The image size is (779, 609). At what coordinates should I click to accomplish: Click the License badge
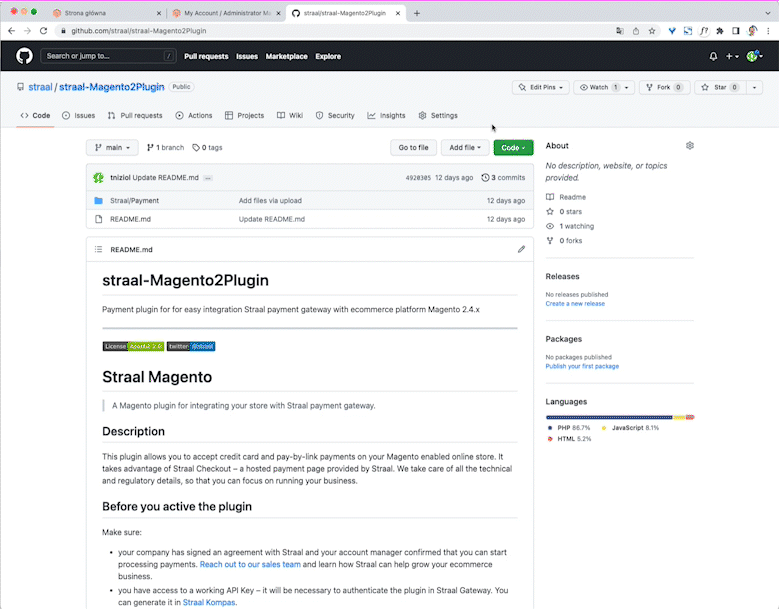point(133,346)
